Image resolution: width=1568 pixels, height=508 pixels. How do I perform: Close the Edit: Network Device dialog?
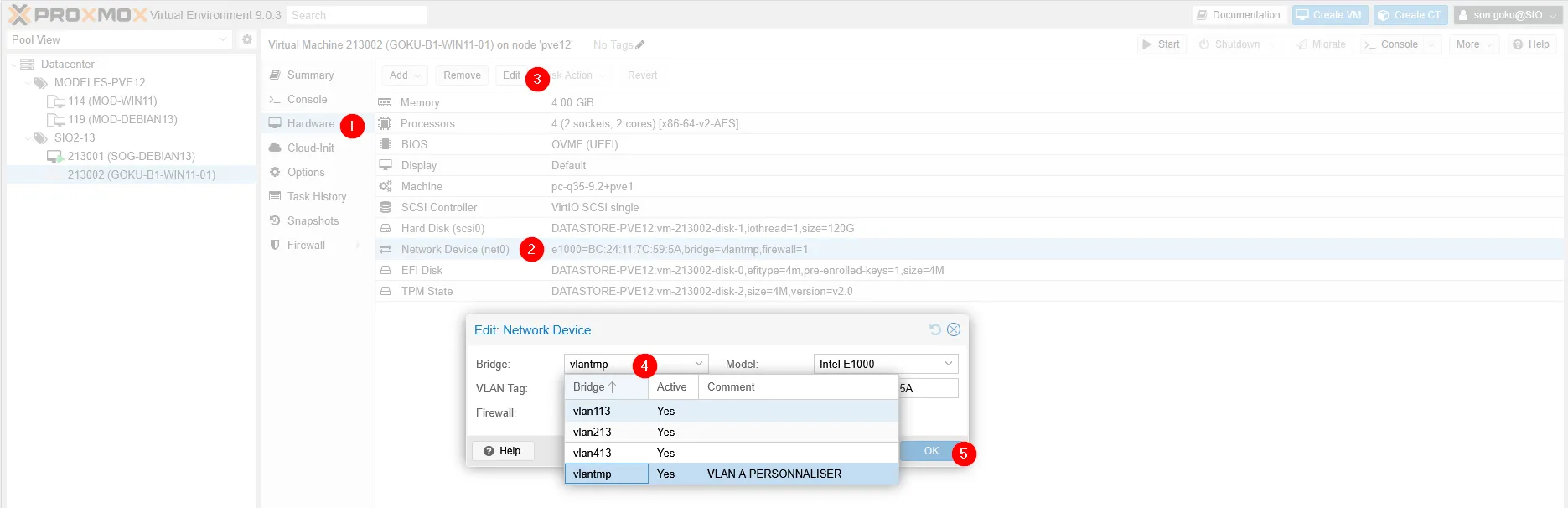tap(954, 329)
